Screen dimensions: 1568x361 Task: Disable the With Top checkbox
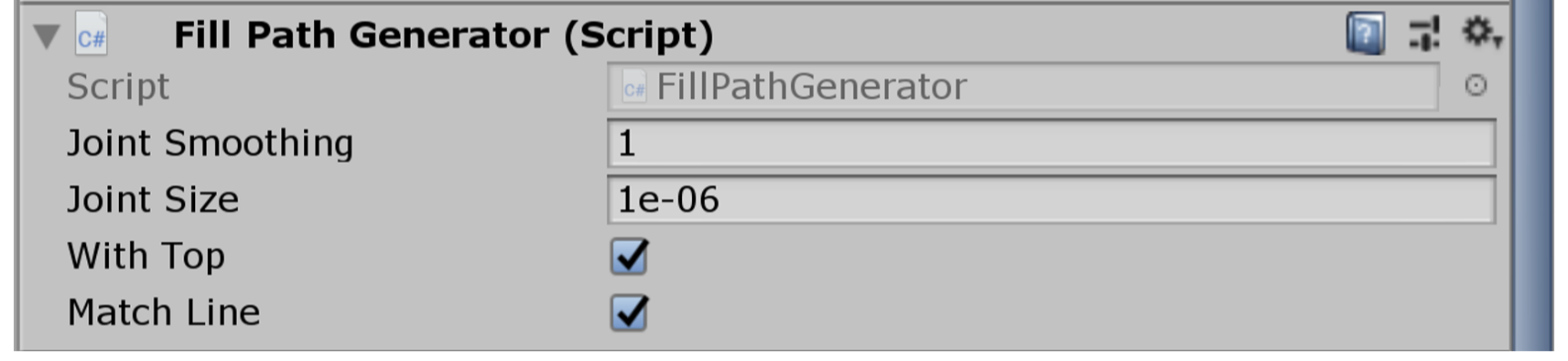[629, 257]
